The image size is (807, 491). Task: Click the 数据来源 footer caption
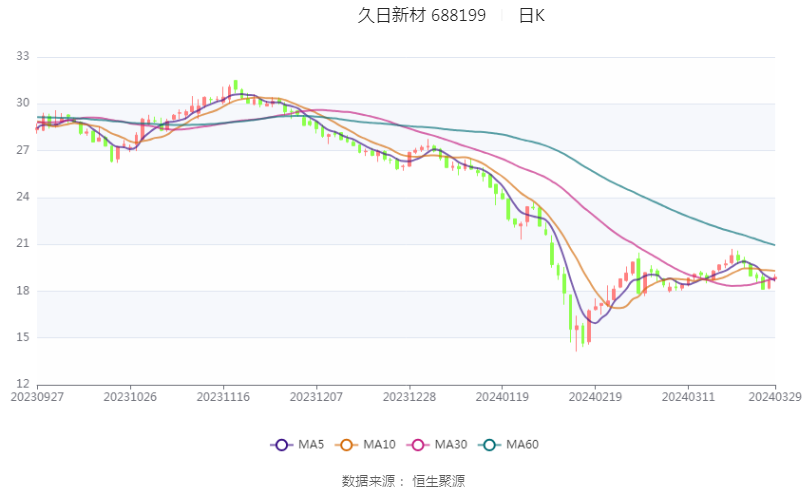coord(368,480)
